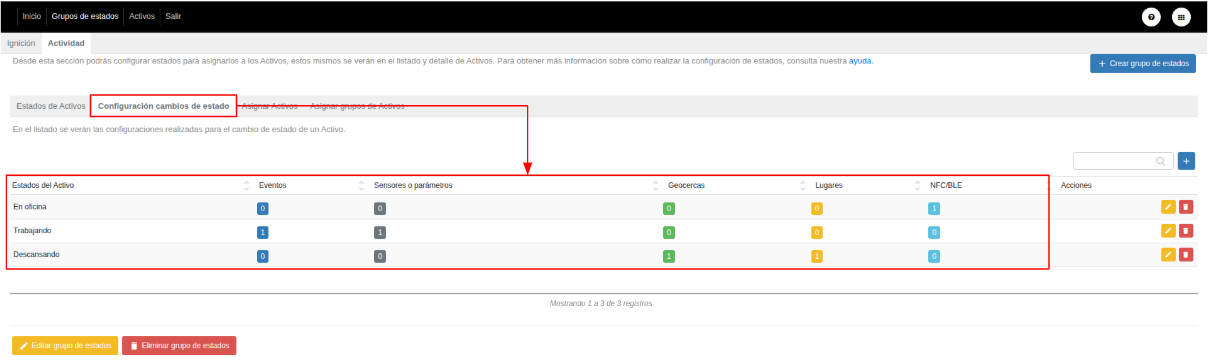Click Geocercas badge for Trabajando

point(669,232)
